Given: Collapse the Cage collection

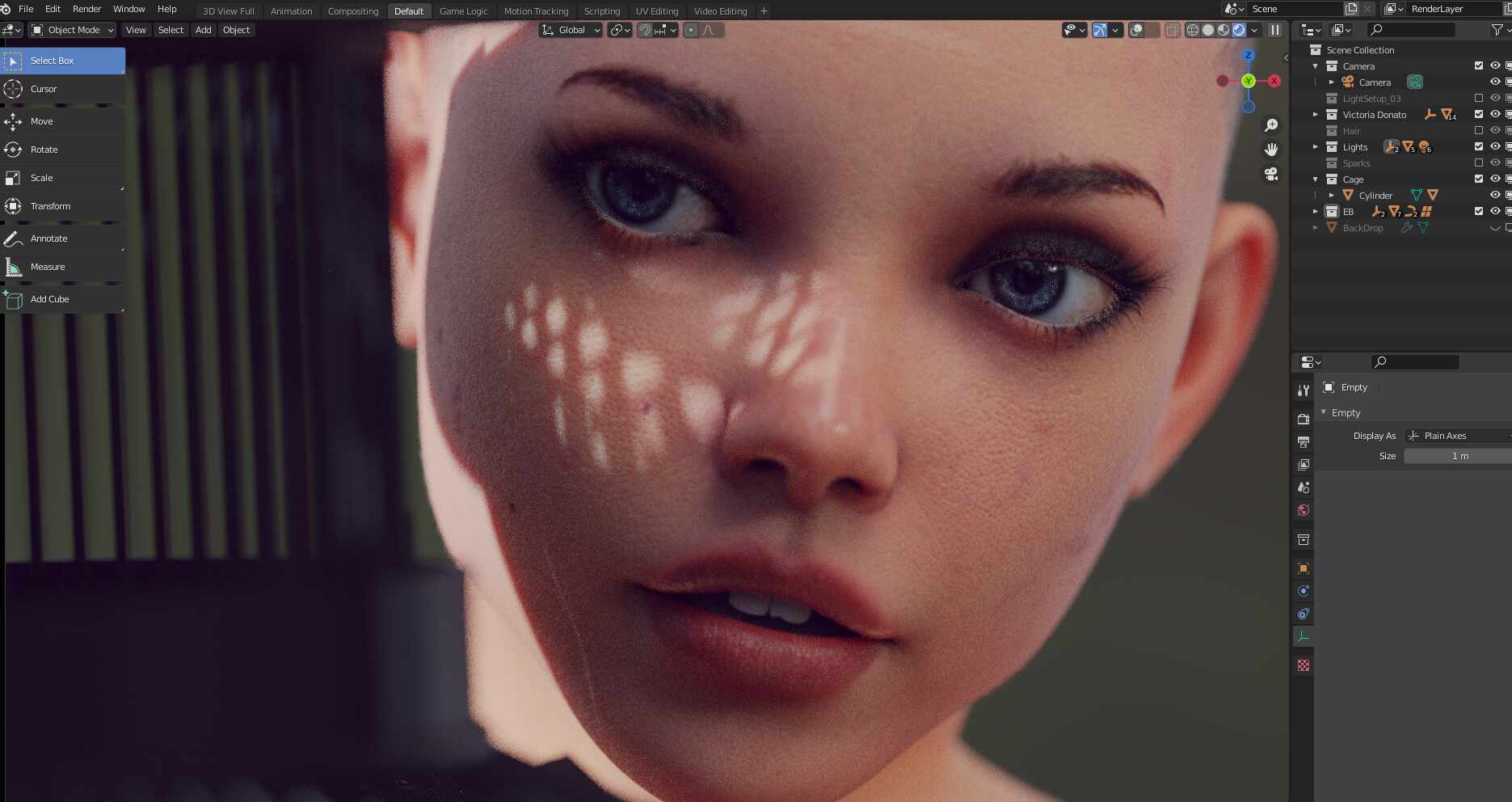Looking at the screenshot, I should [1316, 179].
